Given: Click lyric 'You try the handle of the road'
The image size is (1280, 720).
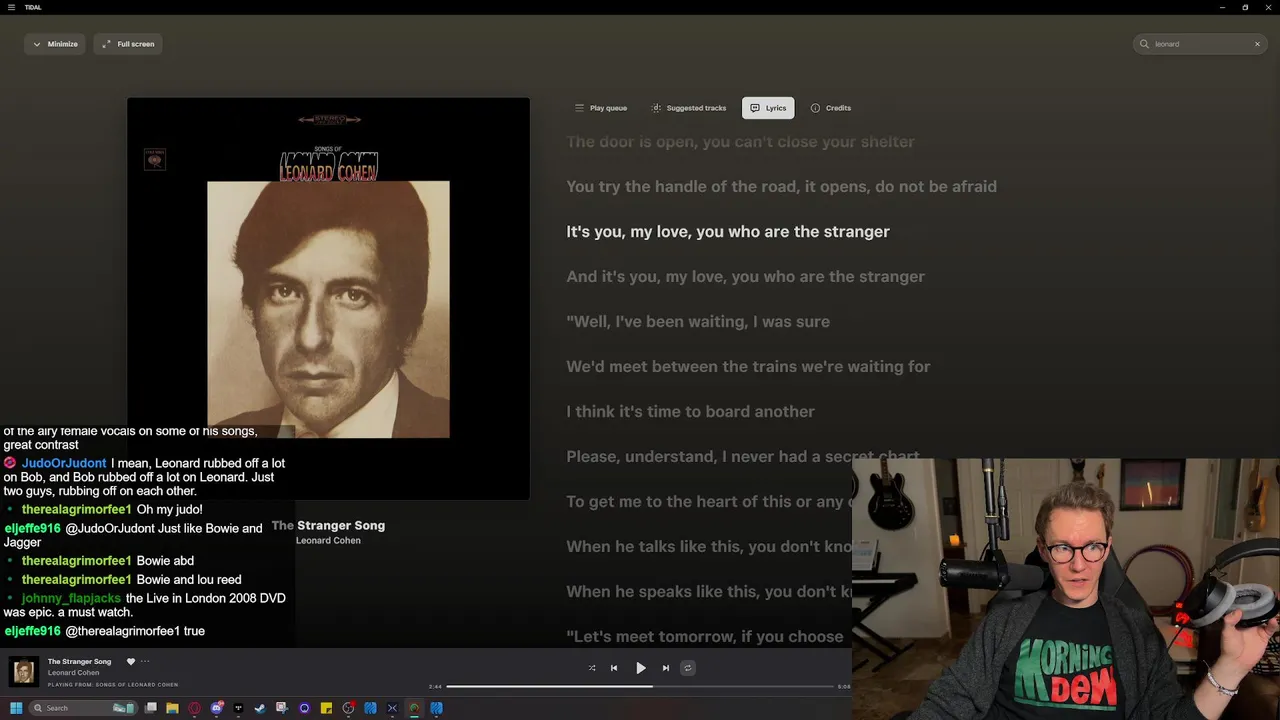Looking at the screenshot, I should pyautogui.click(x=782, y=186).
